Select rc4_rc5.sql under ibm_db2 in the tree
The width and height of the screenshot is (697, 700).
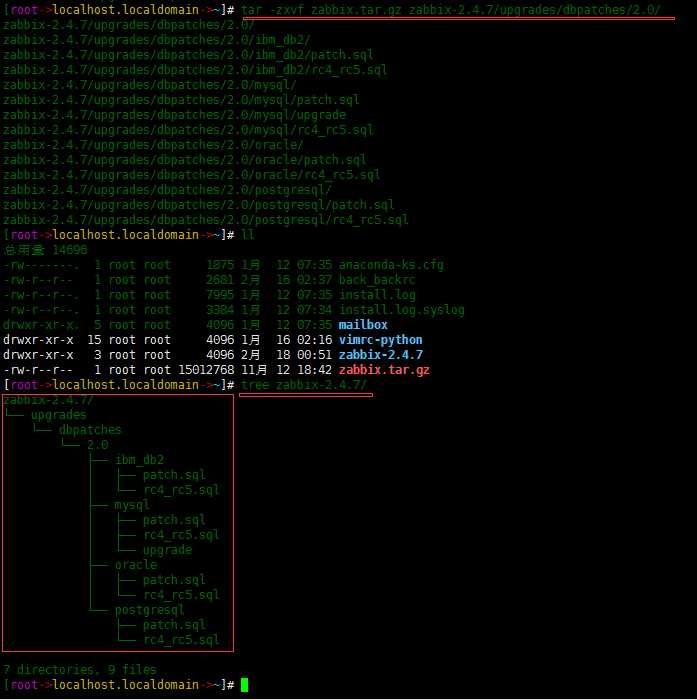click(181, 490)
